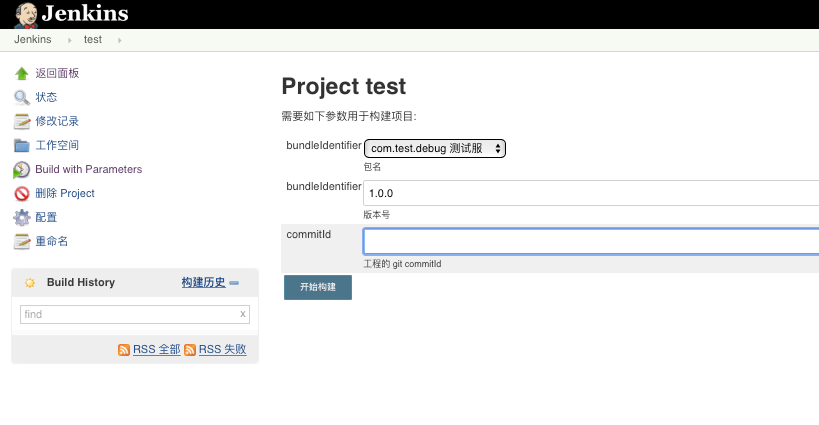Click the workspace folder icon
Viewport: 819px width, 425px height.
tap(21, 145)
